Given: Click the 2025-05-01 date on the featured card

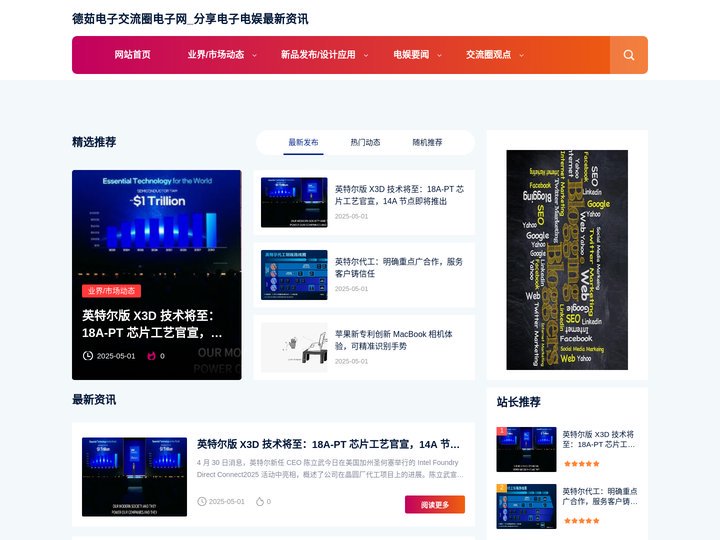Looking at the screenshot, I should coord(116,356).
